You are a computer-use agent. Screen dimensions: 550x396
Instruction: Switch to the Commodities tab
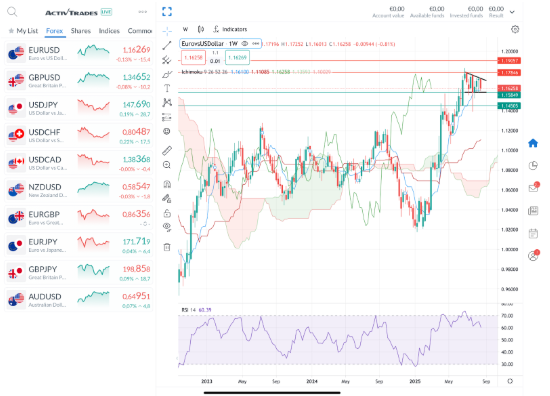140,31
